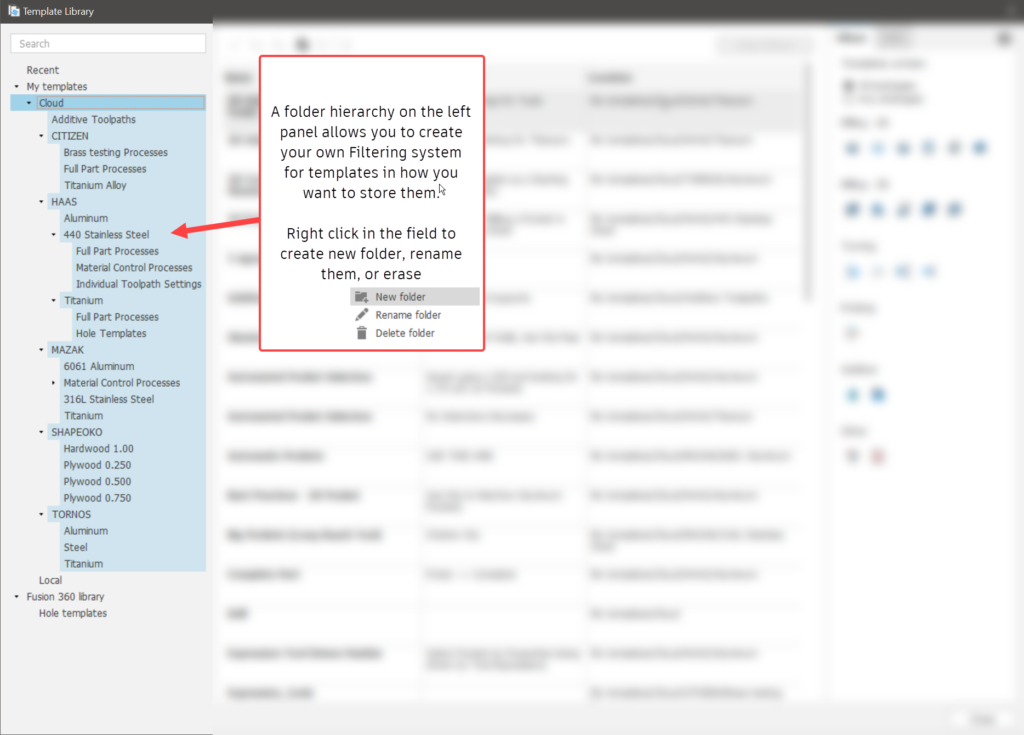Open Titanium folder under TORNOS
Viewport: 1024px width, 735px height.
tap(84, 564)
